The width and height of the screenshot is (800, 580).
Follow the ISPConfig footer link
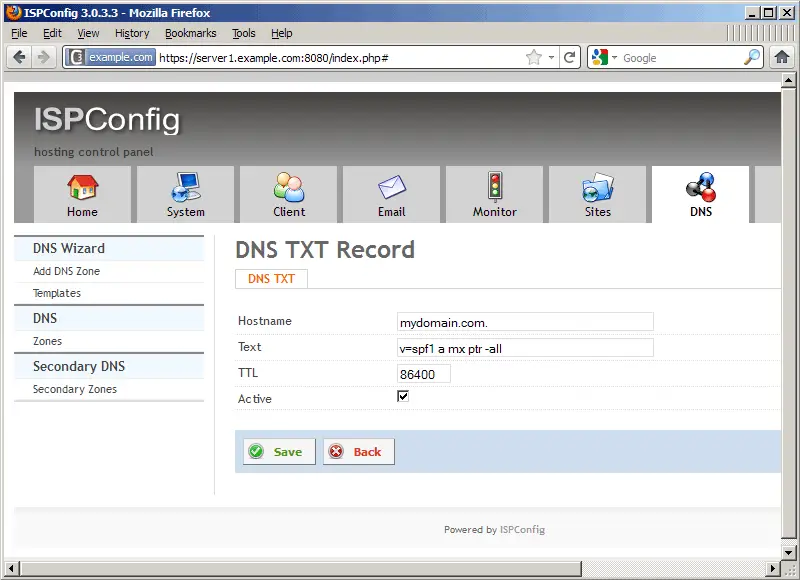522,529
